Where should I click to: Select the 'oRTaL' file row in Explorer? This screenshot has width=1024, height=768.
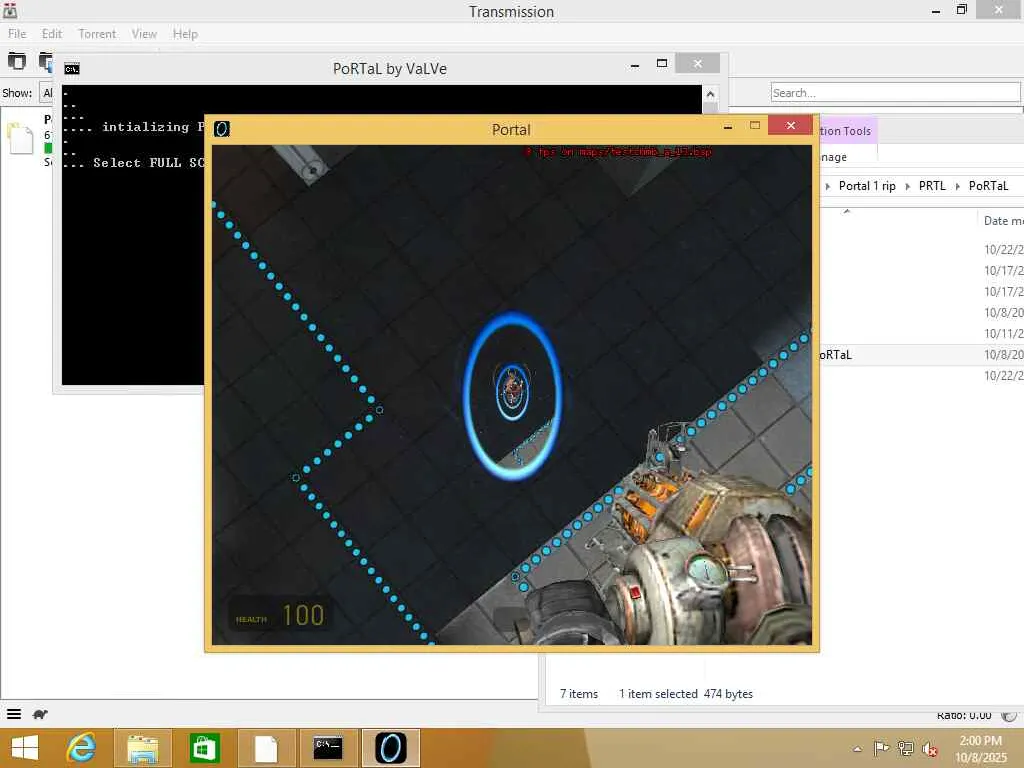921,355
